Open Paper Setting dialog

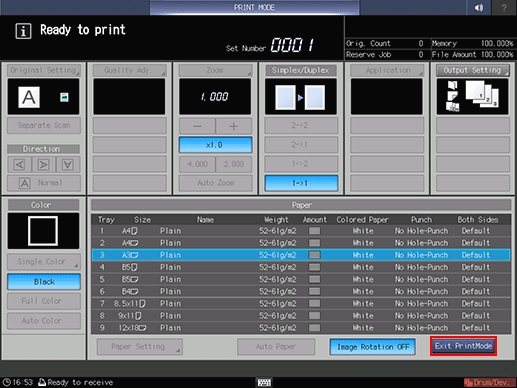click(140, 347)
